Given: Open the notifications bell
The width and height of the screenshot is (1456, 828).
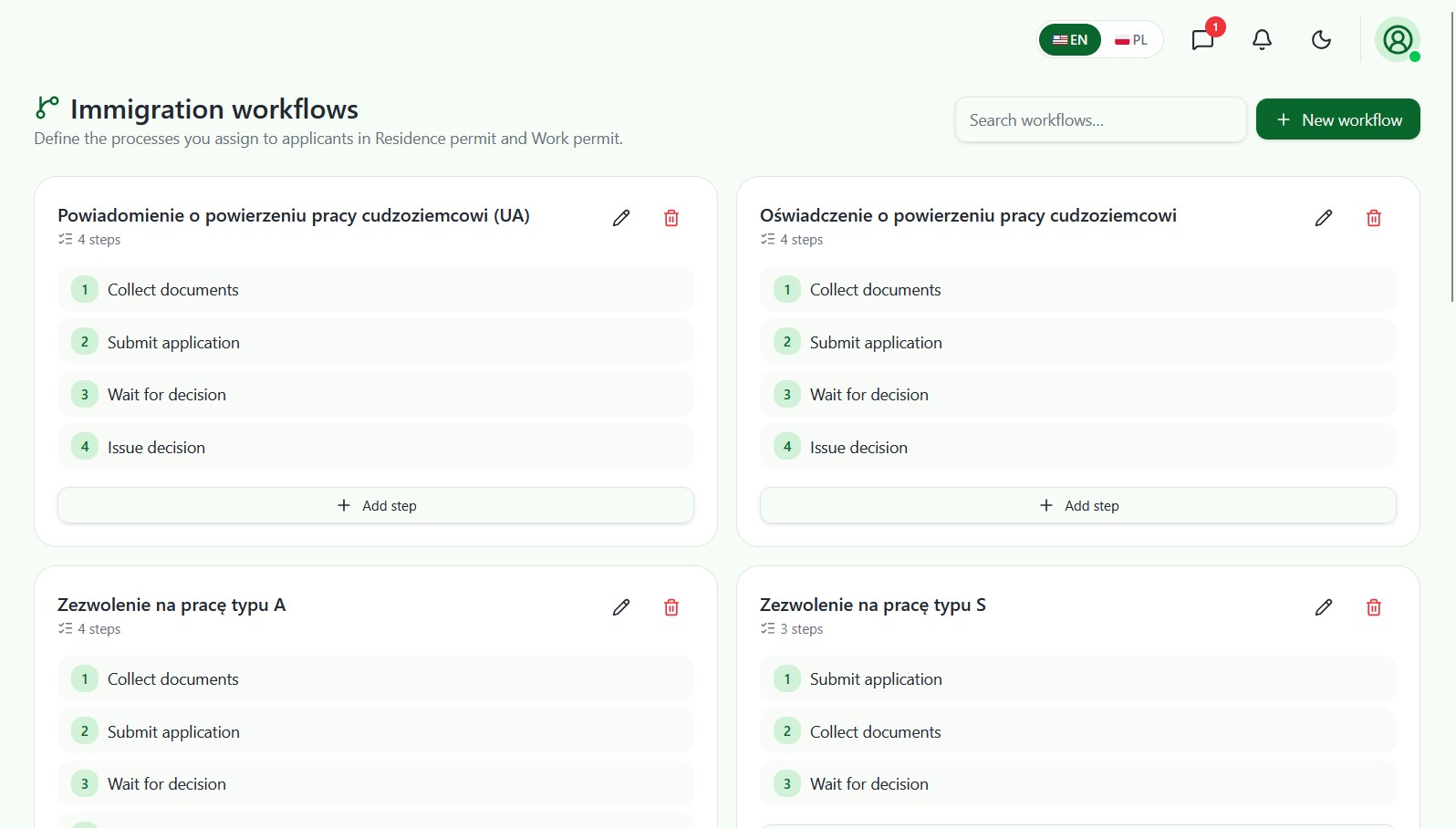Looking at the screenshot, I should click(1262, 39).
